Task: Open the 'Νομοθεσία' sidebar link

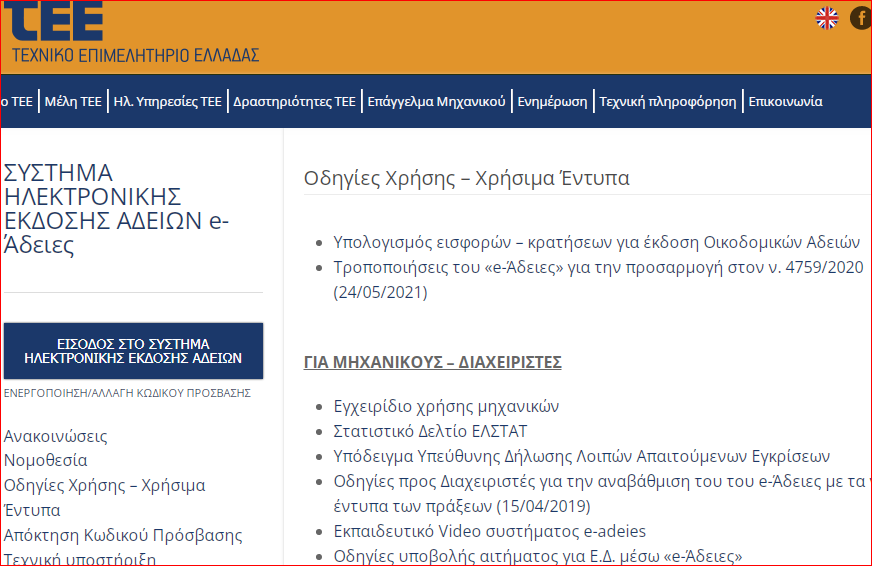Action: pyautogui.click(x=46, y=460)
